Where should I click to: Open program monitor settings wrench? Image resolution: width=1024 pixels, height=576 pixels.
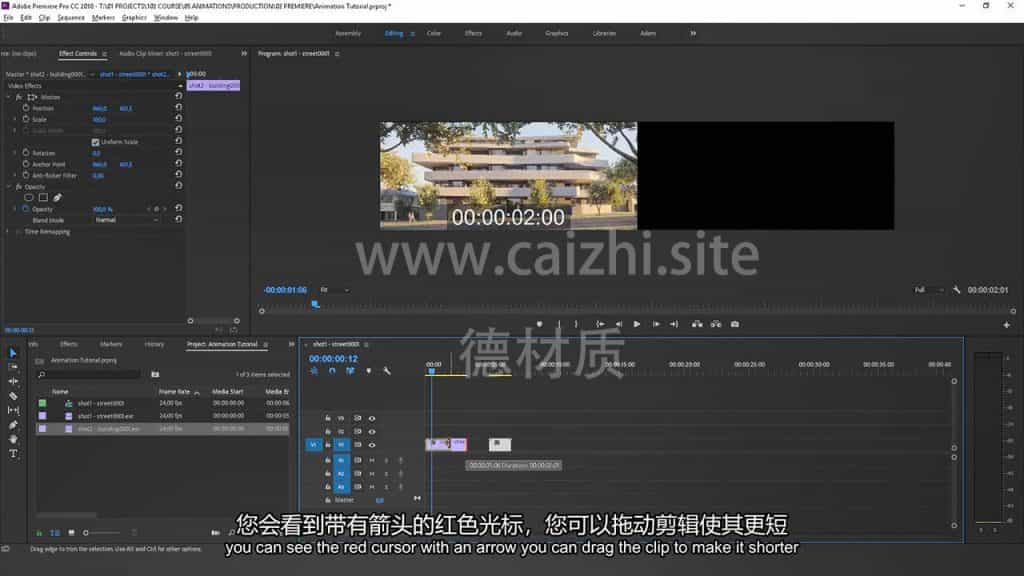[x=956, y=289]
